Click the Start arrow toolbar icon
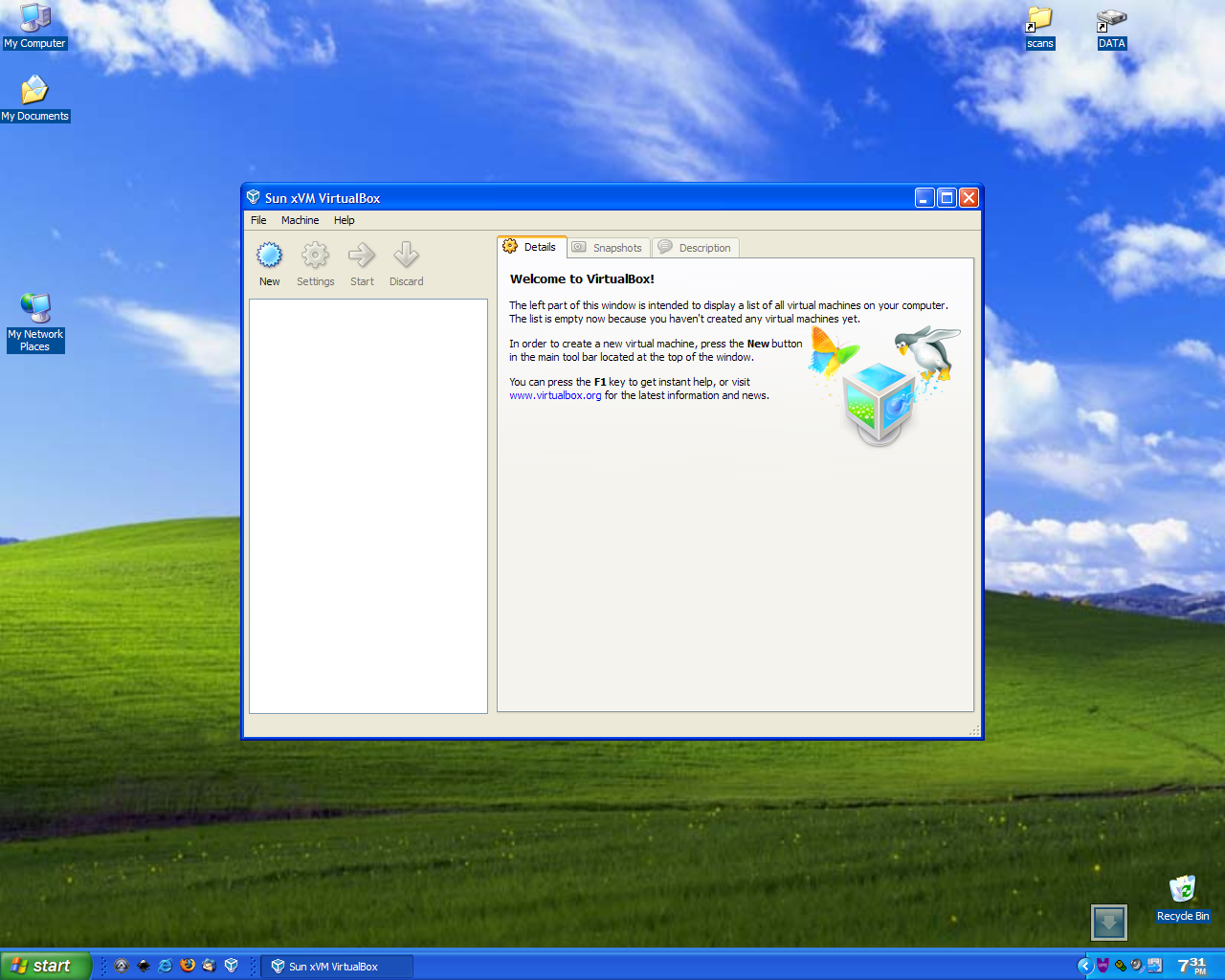1225x980 pixels. point(362,263)
